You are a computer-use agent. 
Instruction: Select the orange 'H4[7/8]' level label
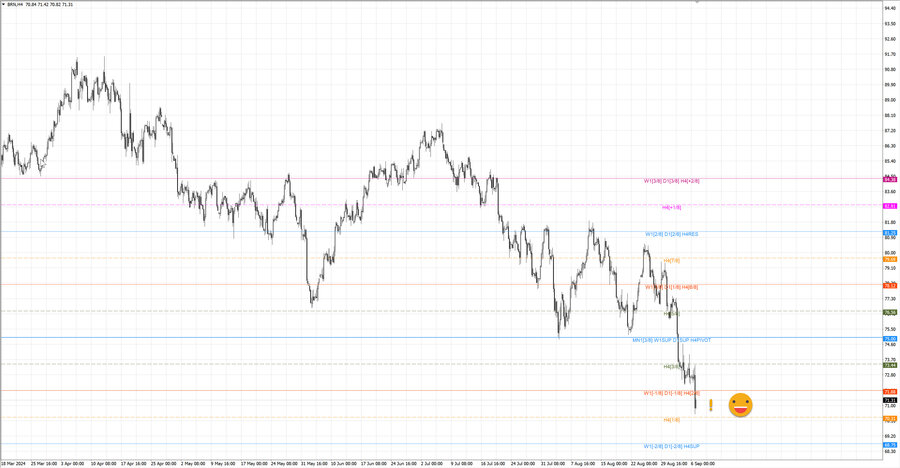[672, 261]
